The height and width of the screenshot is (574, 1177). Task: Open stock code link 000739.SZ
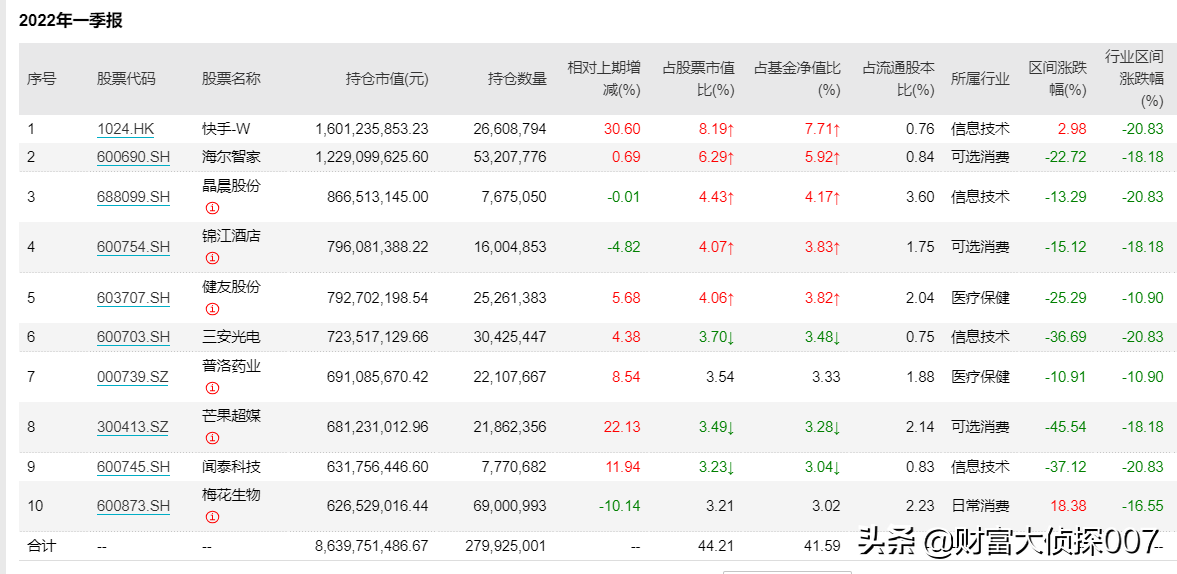pyautogui.click(x=133, y=377)
